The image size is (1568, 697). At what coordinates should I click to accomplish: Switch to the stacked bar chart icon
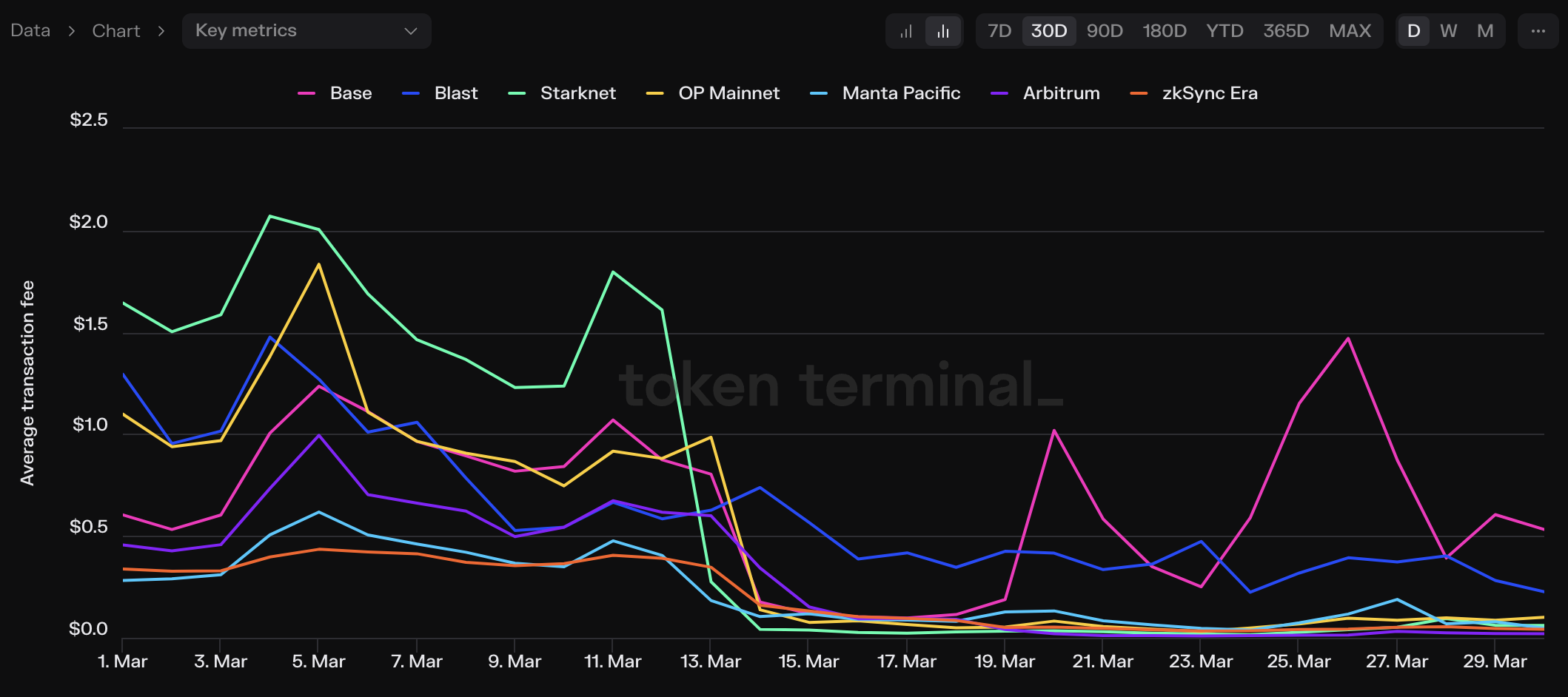point(906,31)
